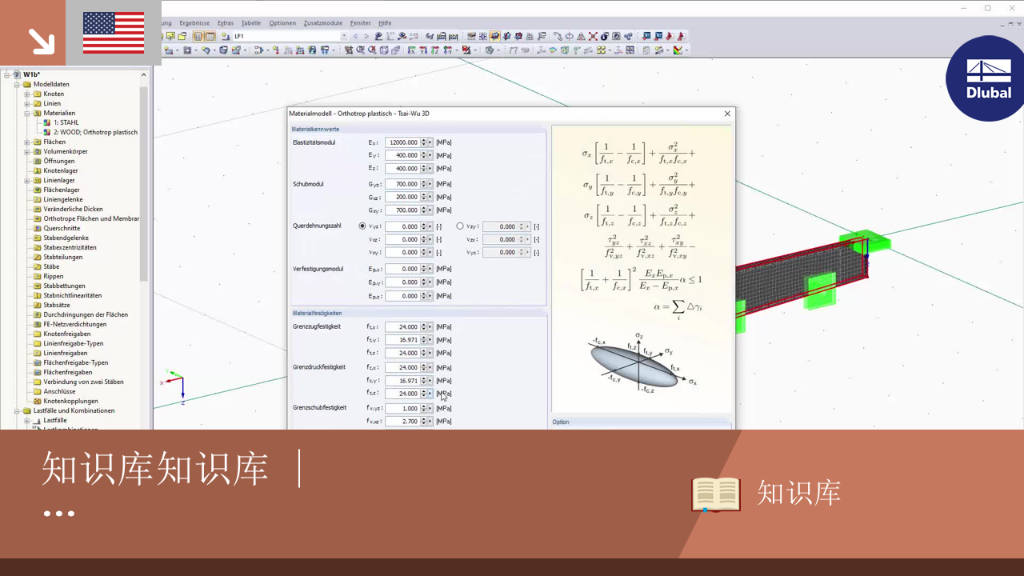Open the LF1 load case dropdown
The width and height of the screenshot is (1024, 576).
344,37
